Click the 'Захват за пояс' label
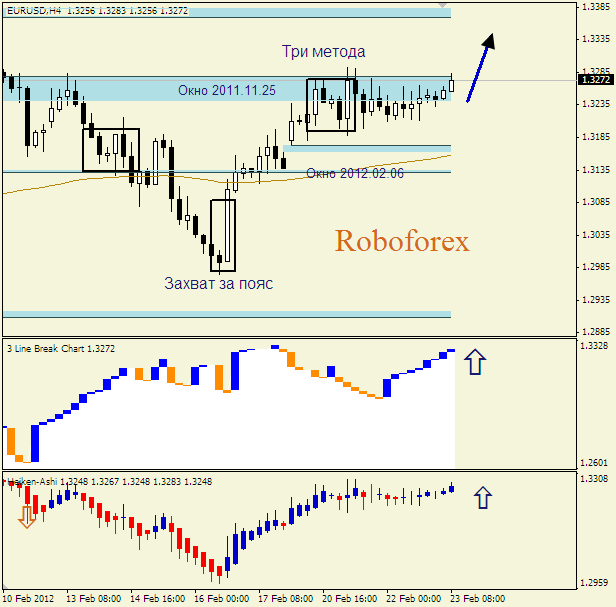The image size is (616, 607). click(218, 283)
